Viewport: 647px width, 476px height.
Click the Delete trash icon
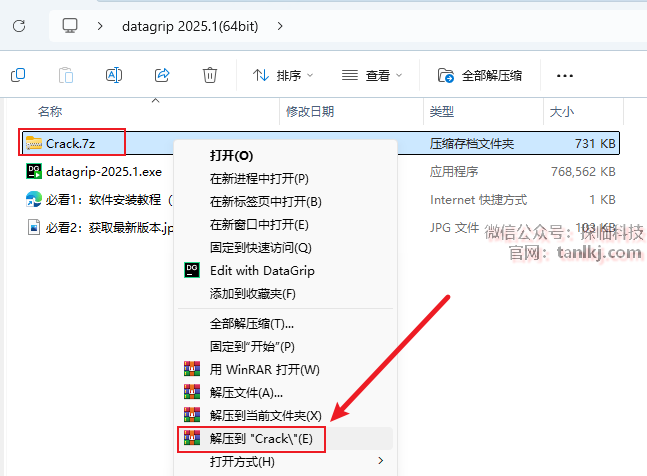[x=210, y=75]
